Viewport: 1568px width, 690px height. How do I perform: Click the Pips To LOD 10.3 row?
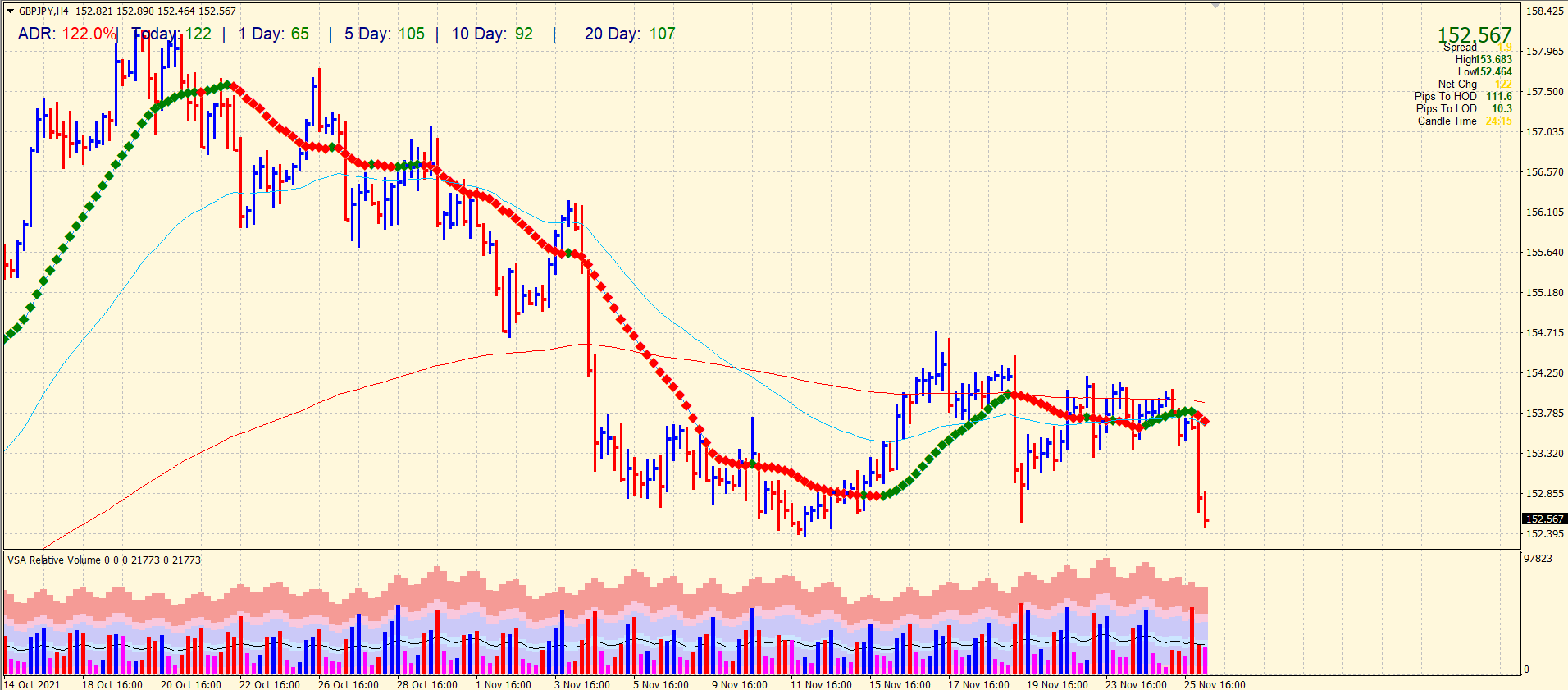click(1464, 109)
